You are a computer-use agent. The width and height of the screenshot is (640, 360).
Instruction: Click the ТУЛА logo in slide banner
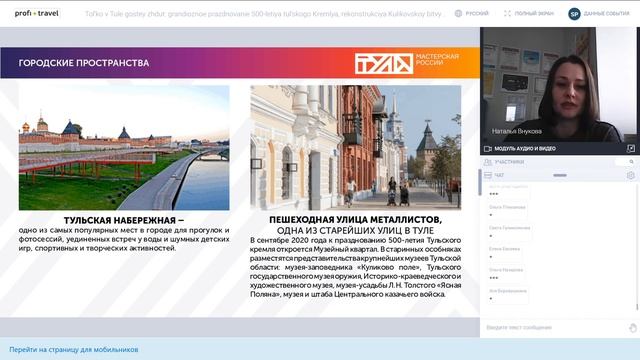pyautogui.click(x=384, y=64)
